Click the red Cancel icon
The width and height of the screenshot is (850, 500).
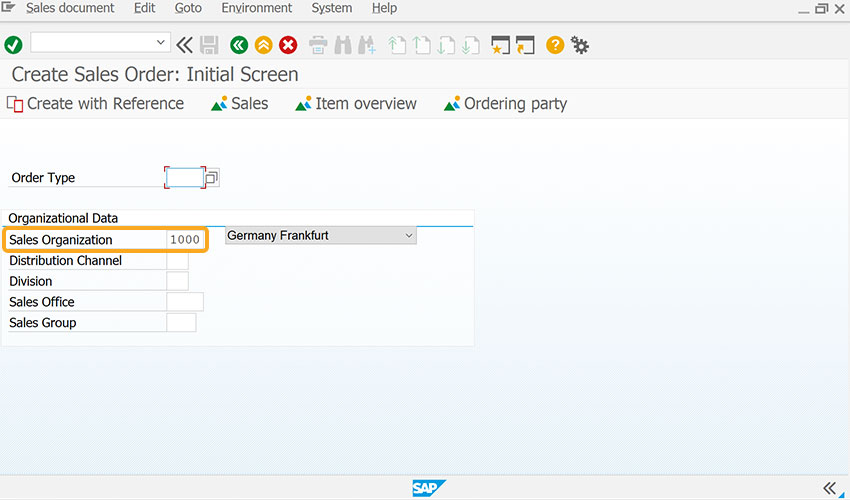click(x=288, y=45)
